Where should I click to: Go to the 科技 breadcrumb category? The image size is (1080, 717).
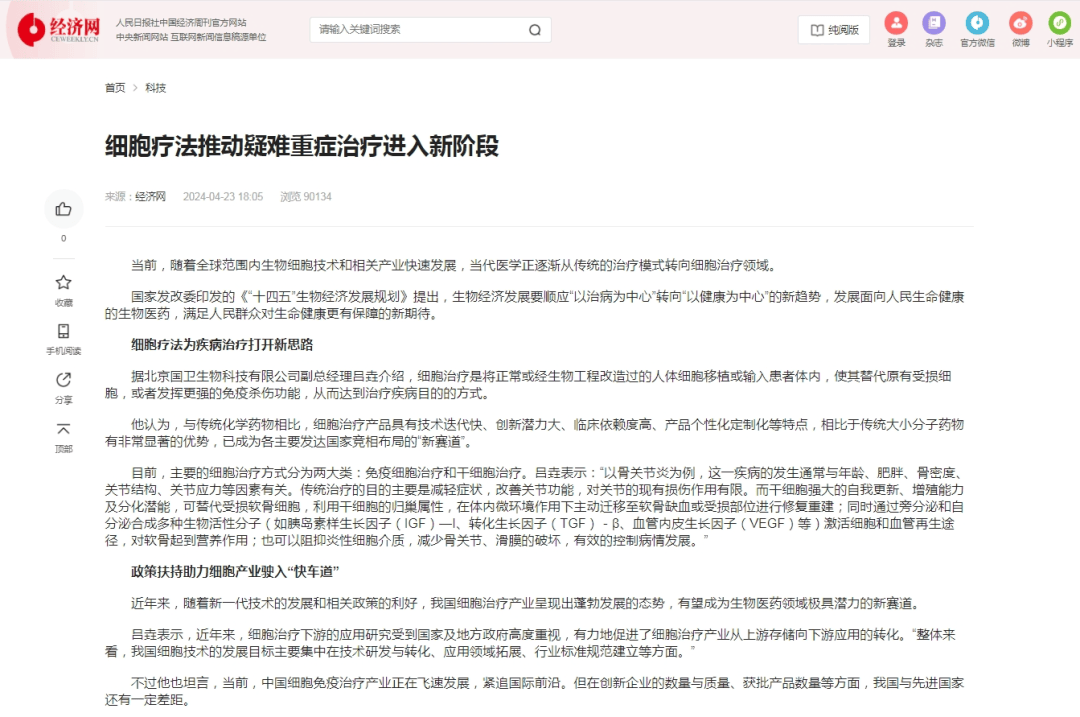click(155, 88)
